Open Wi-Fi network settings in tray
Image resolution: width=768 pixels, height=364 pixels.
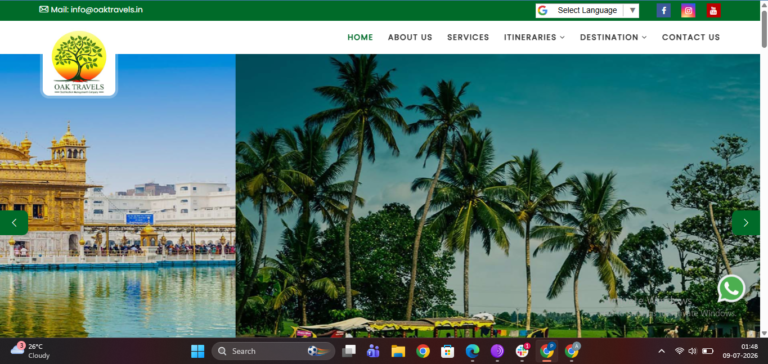[679, 351]
